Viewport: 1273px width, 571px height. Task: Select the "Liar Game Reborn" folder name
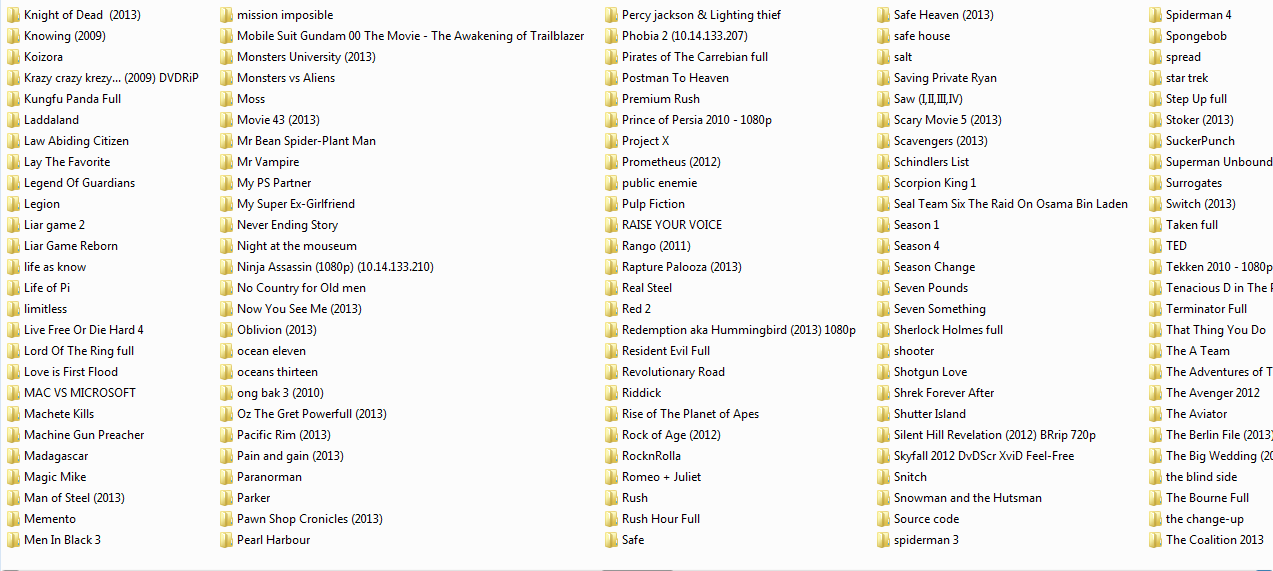coord(71,246)
